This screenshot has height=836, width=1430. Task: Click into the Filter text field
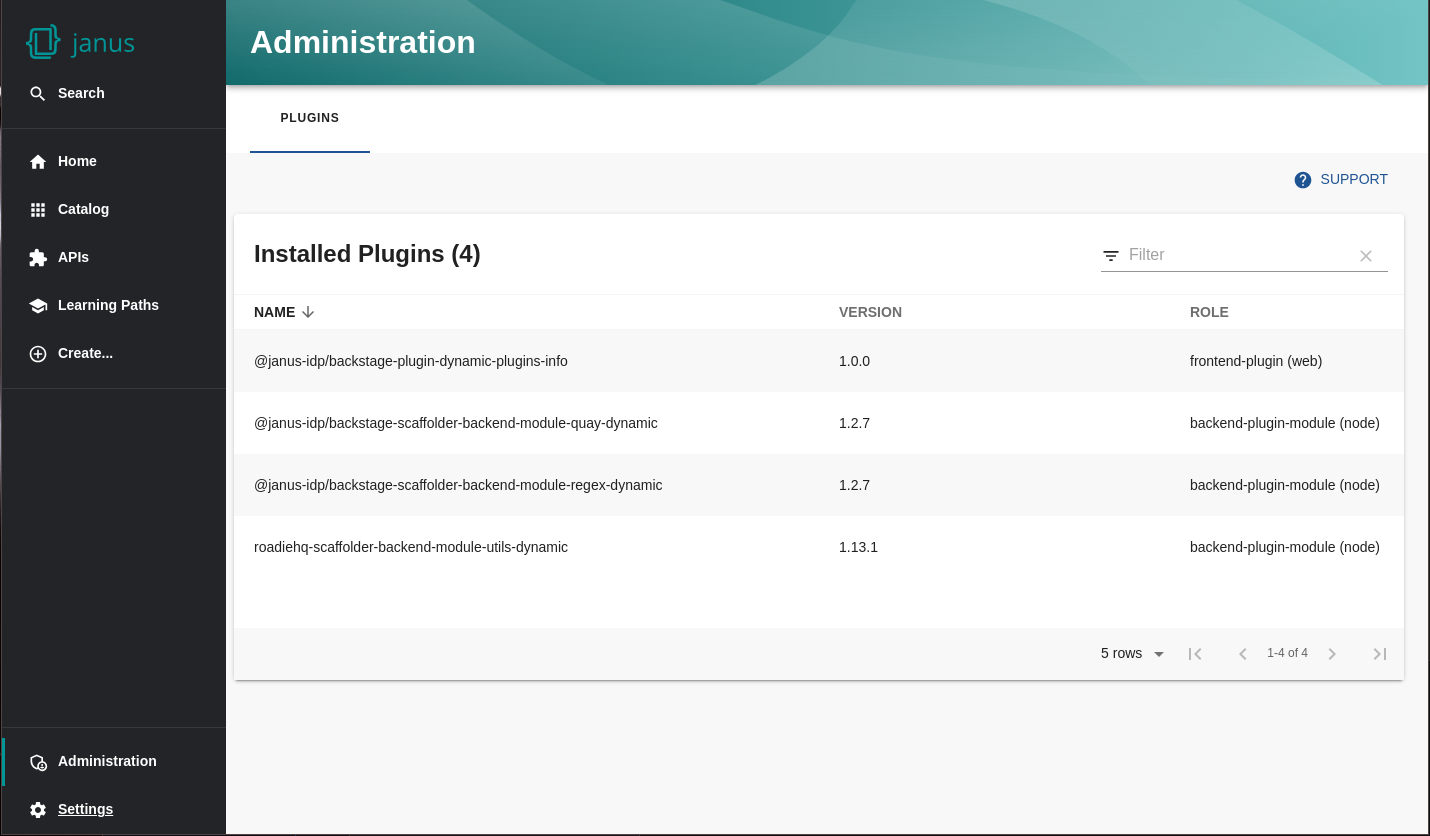pyautogui.click(x=1236, y=255)
